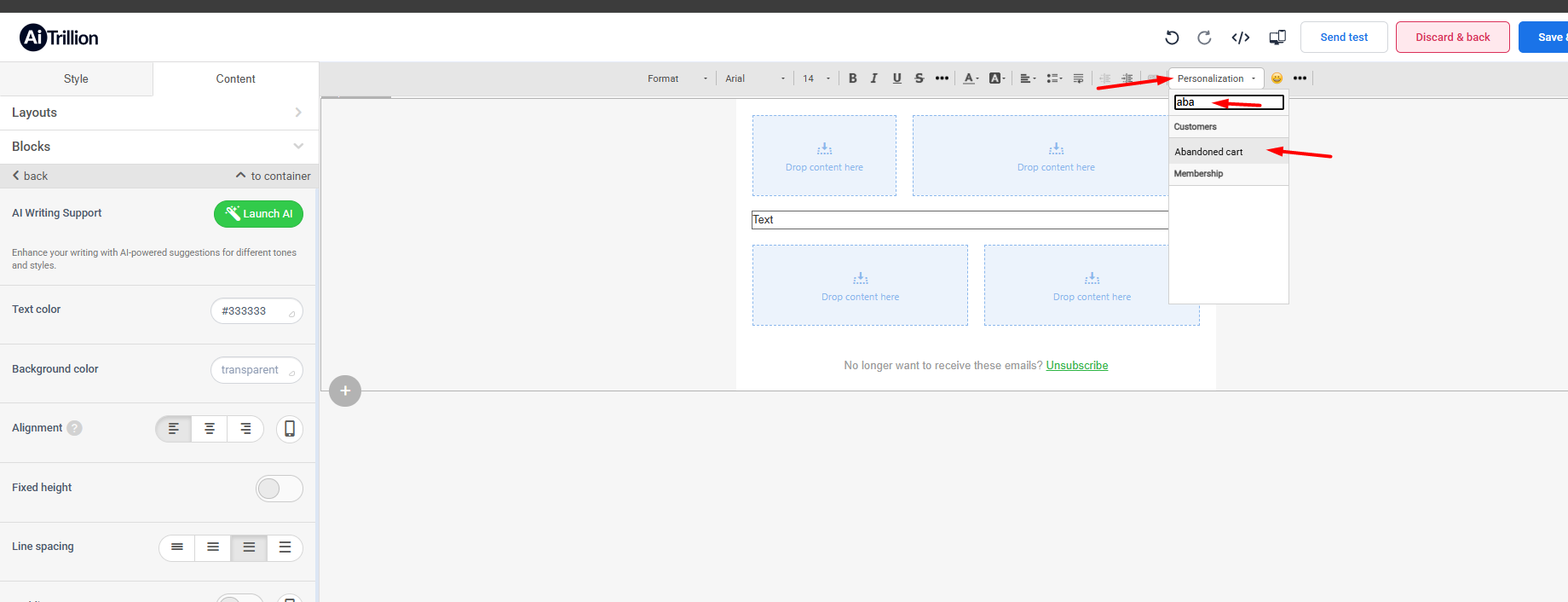Select center alignment option

pos(210,429)
